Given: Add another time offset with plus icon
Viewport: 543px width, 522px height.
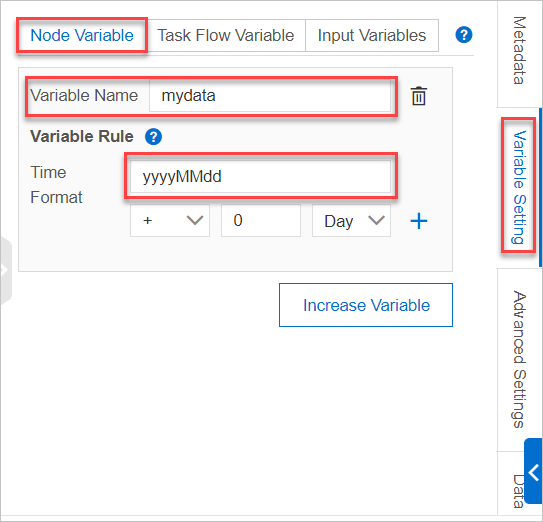Looking at the screenshot, I should click(419, 221).
